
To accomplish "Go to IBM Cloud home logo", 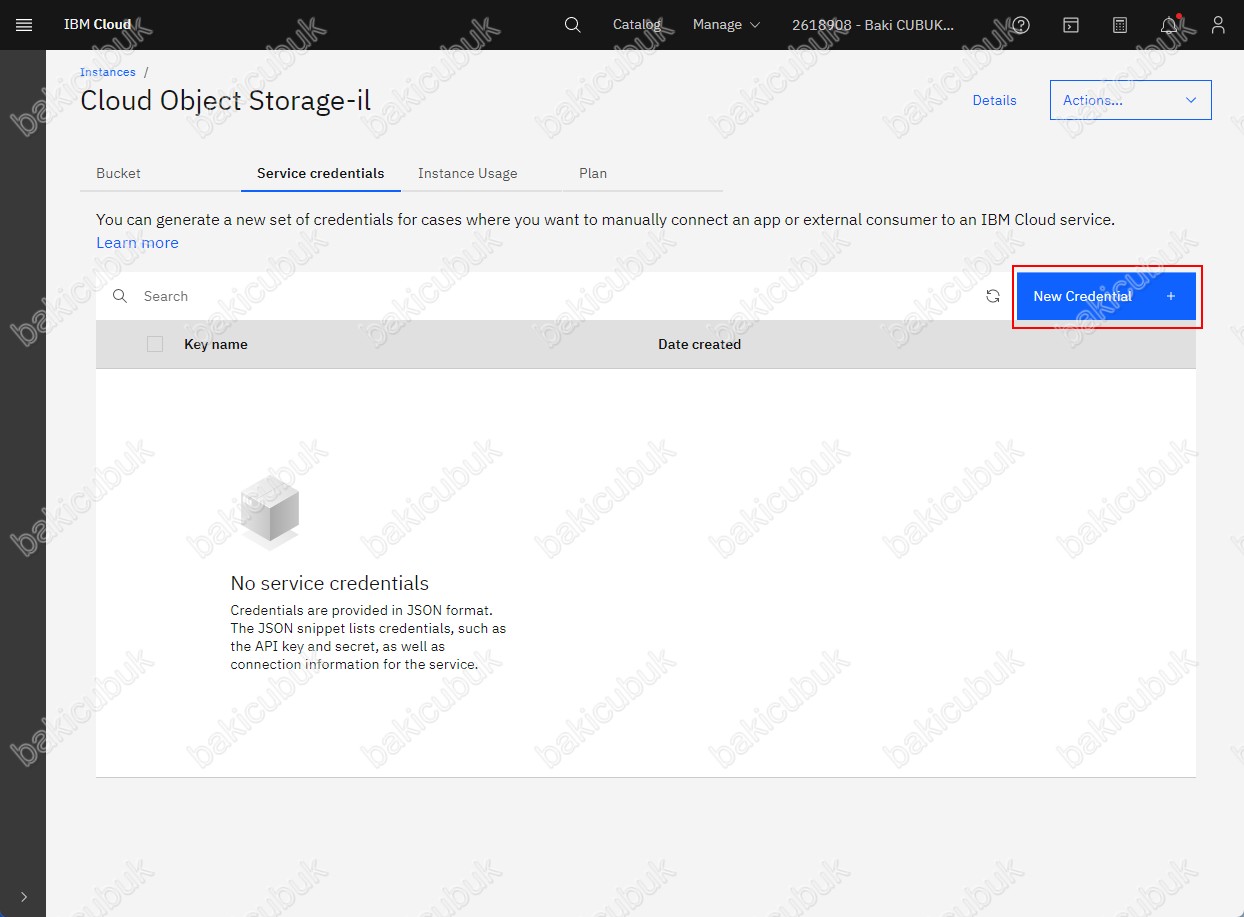I will (97, 25).
